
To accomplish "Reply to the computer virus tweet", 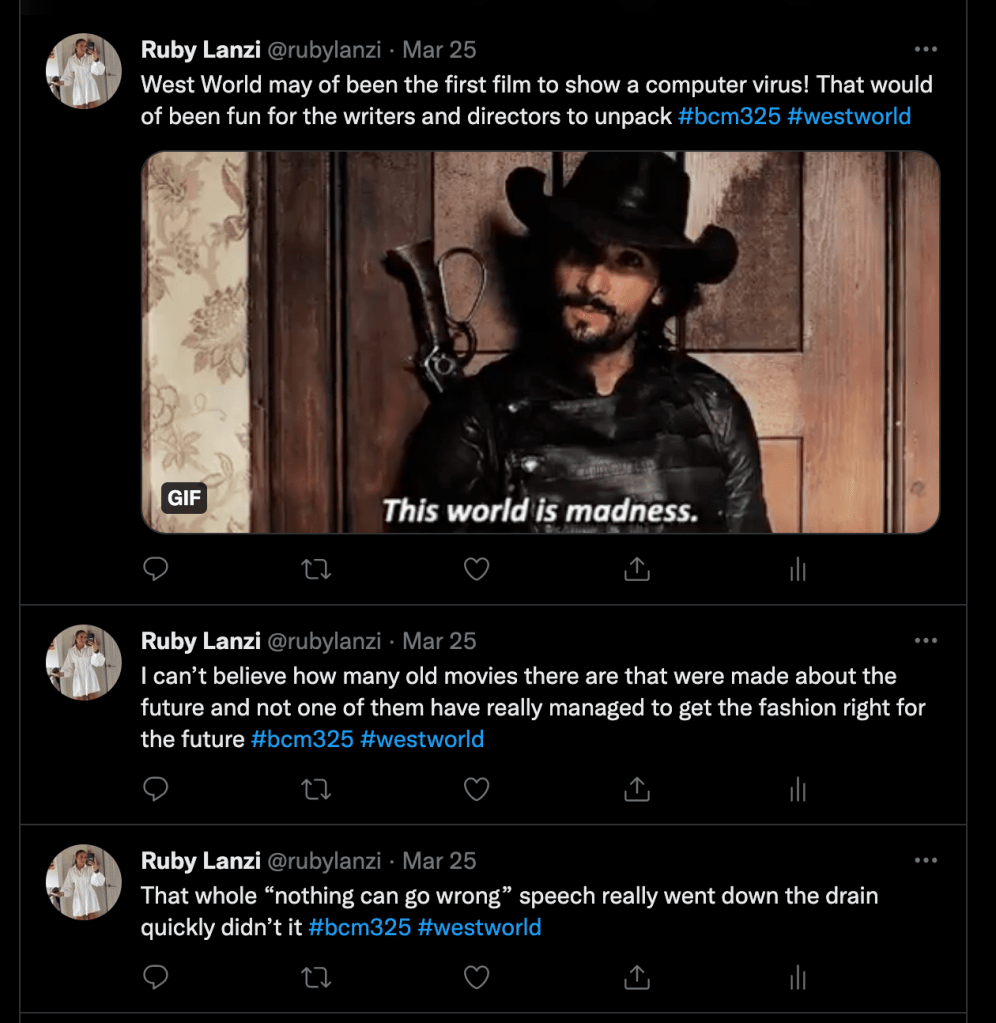I will pos(155,569).
